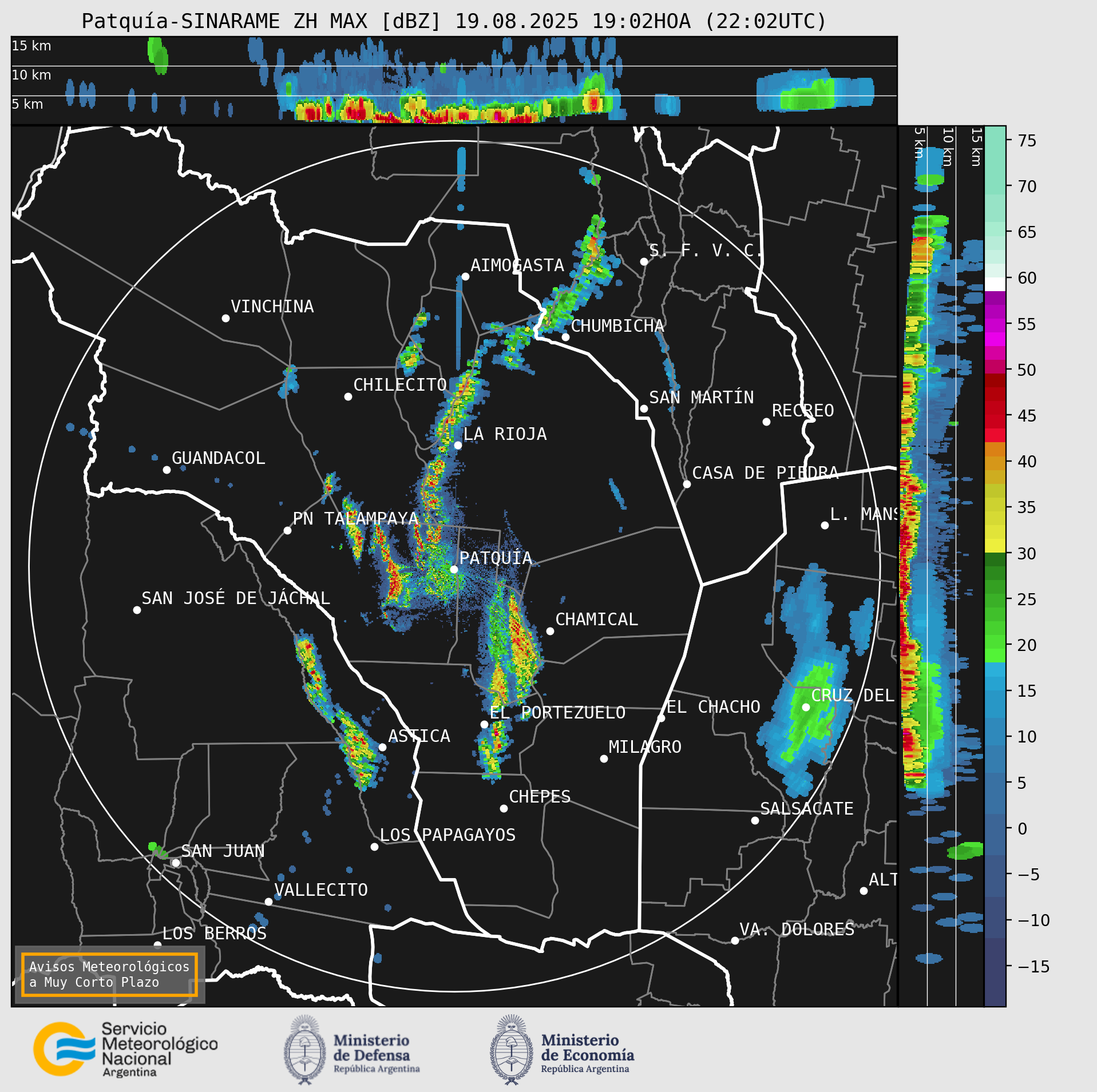Screen dimensions: 1097x1092
Task: Click the EL CHACHO label
Action: point(713,706)
